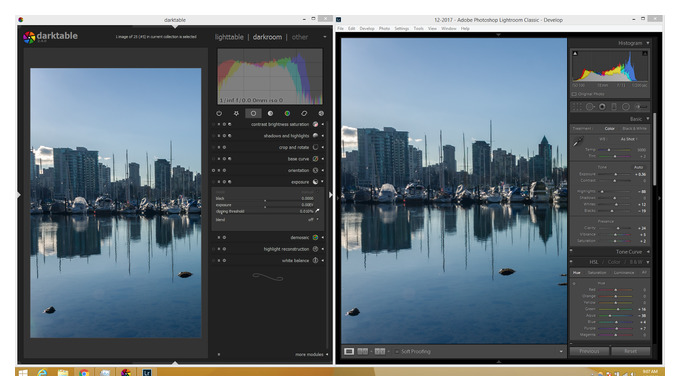Click the Auto tone button in Lightroom

638,167
